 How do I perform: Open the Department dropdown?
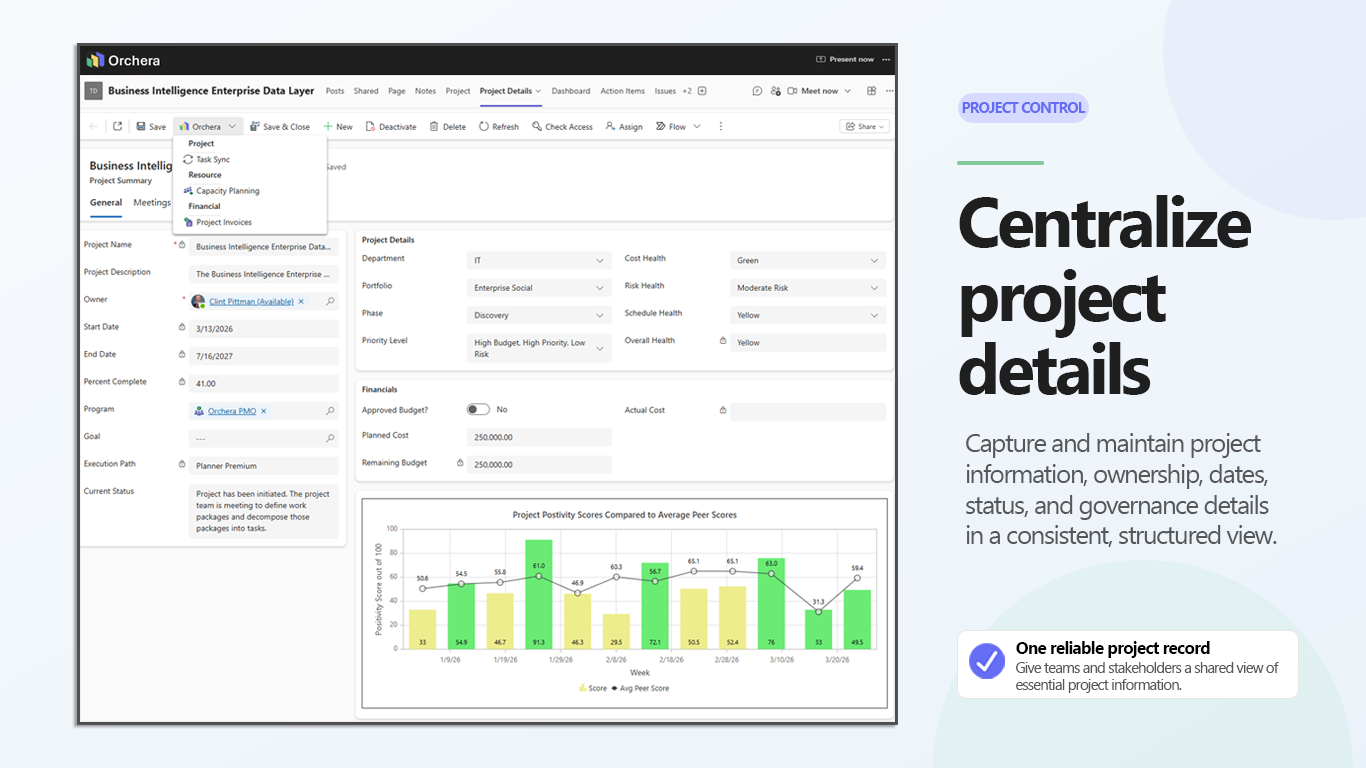pos(539,261)
